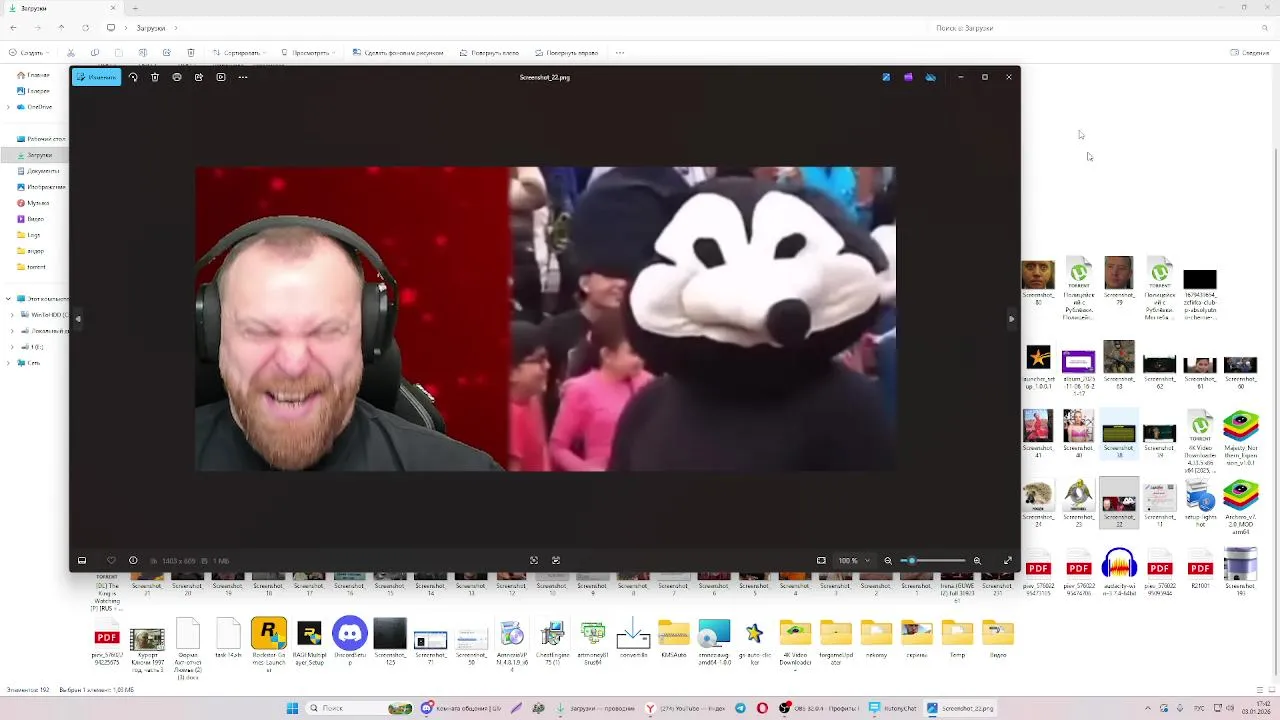Click the Edit (Изменить) button in Photos
This screenshot has height=720, width=1280.
pyautogui.click(x=96, y=77)
